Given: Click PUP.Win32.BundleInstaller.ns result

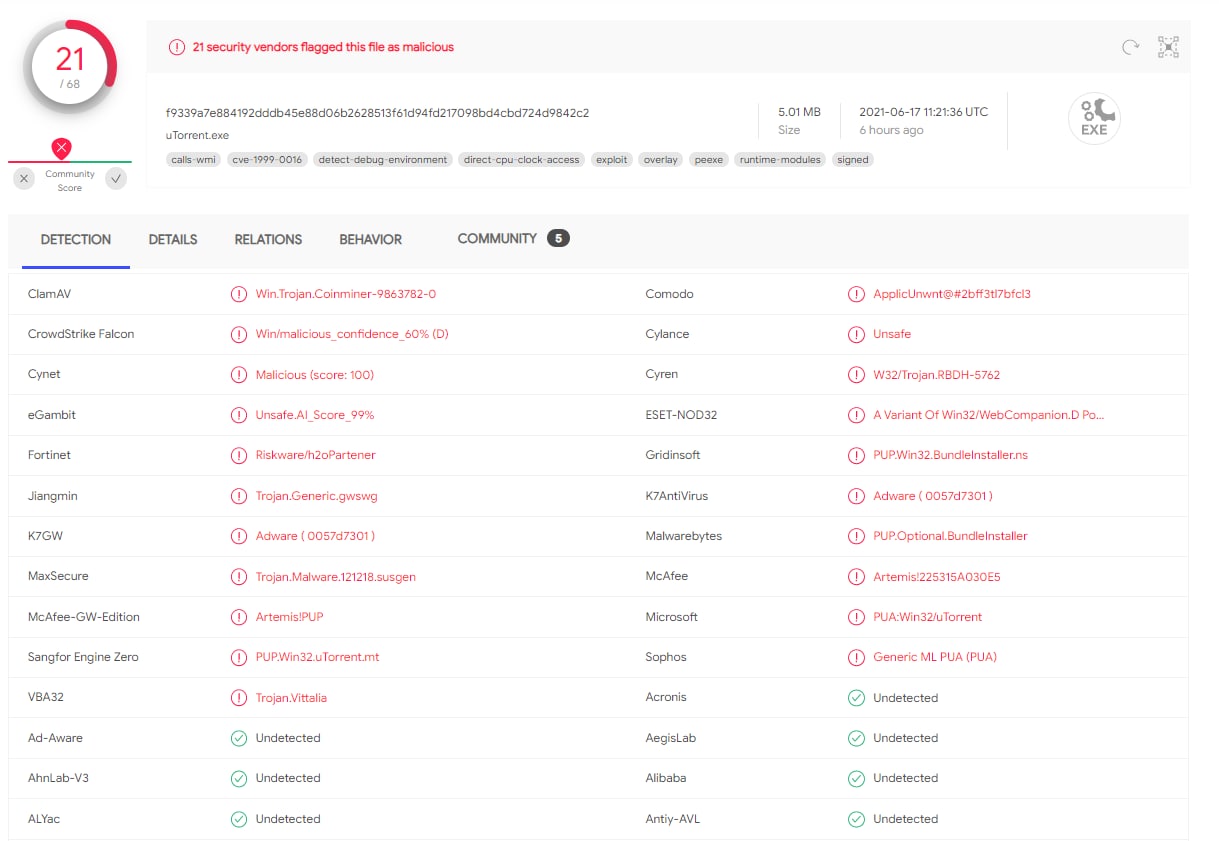Looking at the screenshot, I should [951, 455].
